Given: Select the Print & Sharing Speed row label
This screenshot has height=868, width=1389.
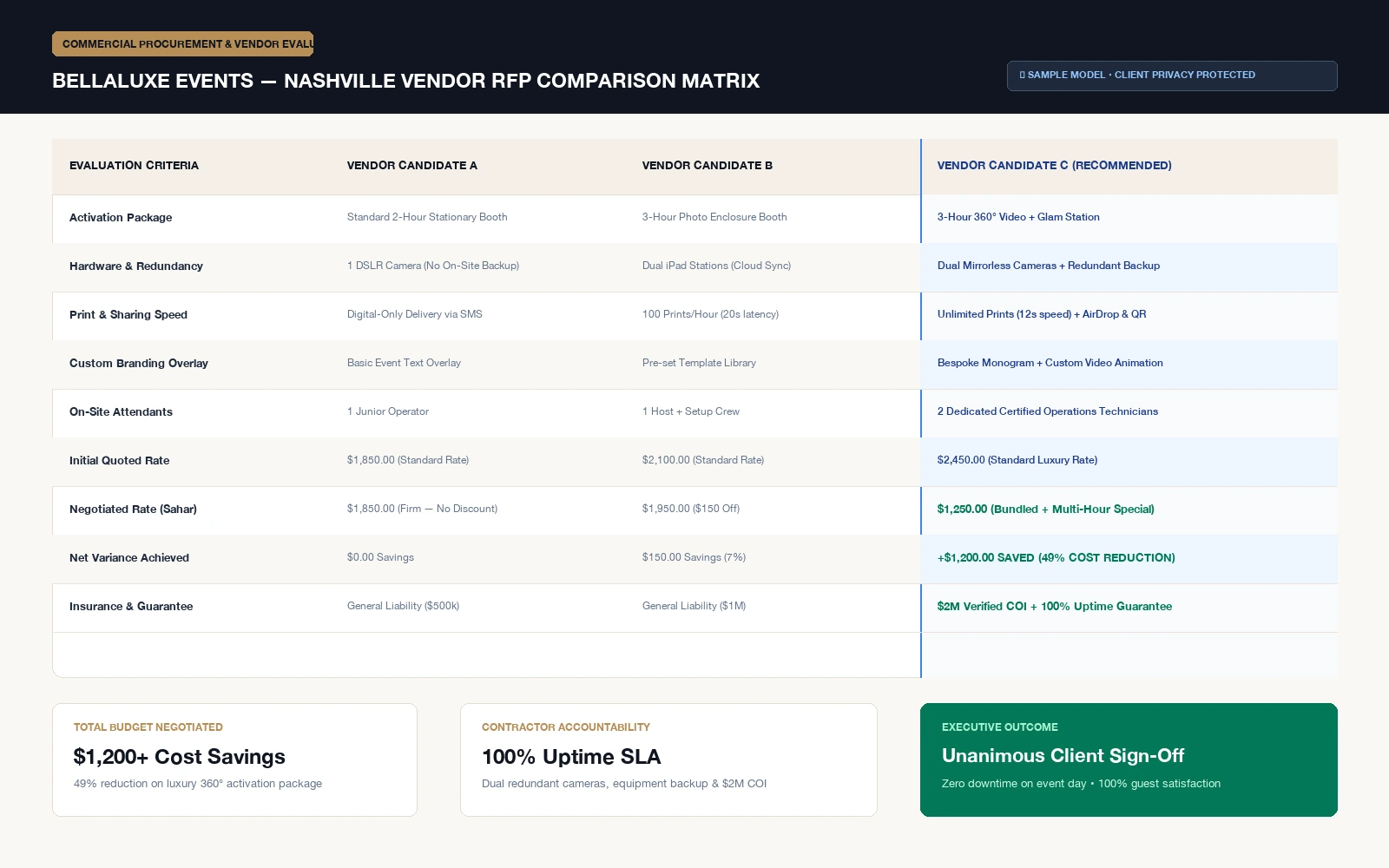Looking at the screenshot, I should click(128, 315).
